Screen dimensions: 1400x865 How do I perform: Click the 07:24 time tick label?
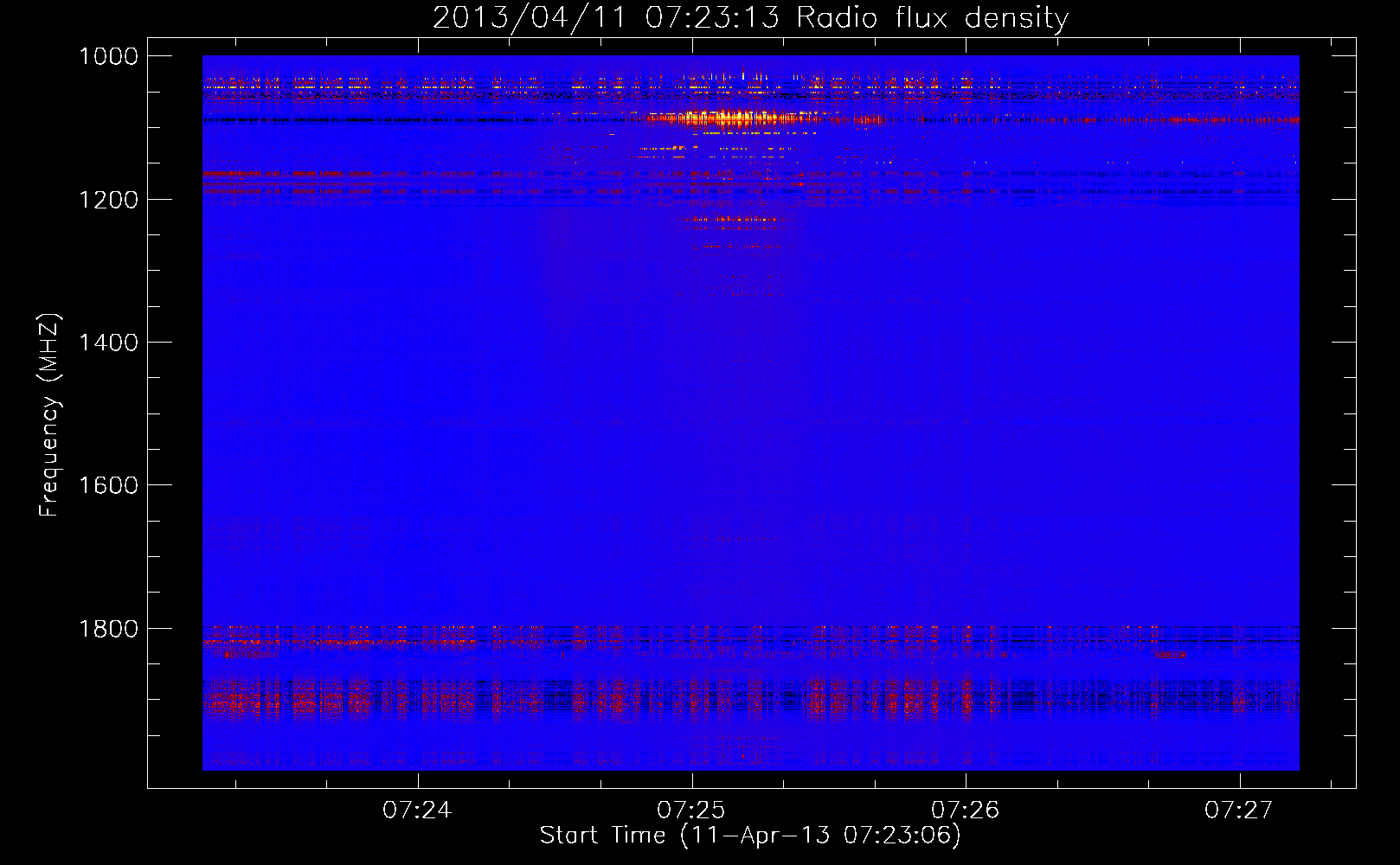[x=417, y=810]
